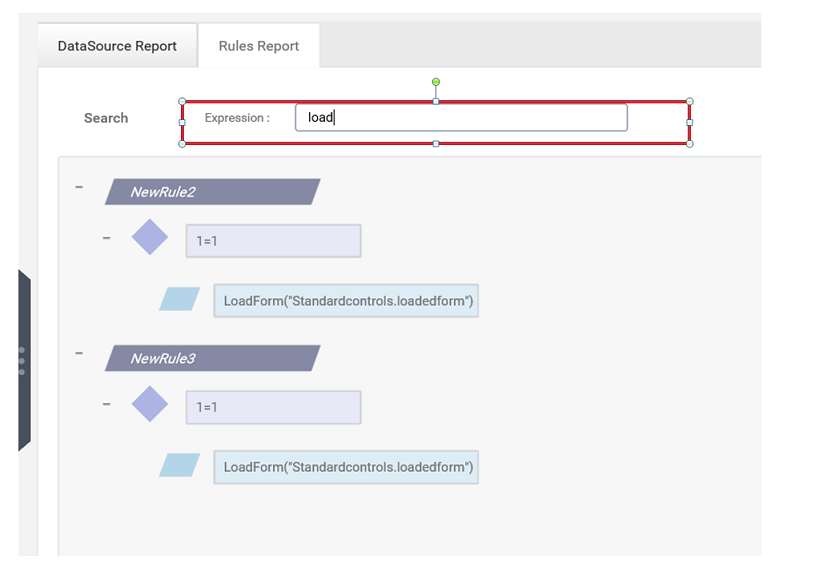The image size is (835, 576).
Task: Click the dark side panel handle with dots
Action: pyautogui.click(x=23, y=360)
